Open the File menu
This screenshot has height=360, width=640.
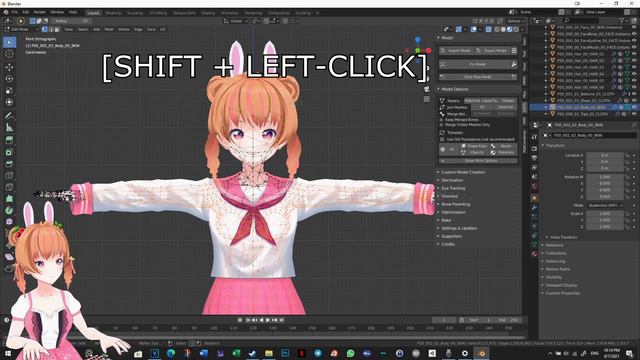tap(15, 12)
